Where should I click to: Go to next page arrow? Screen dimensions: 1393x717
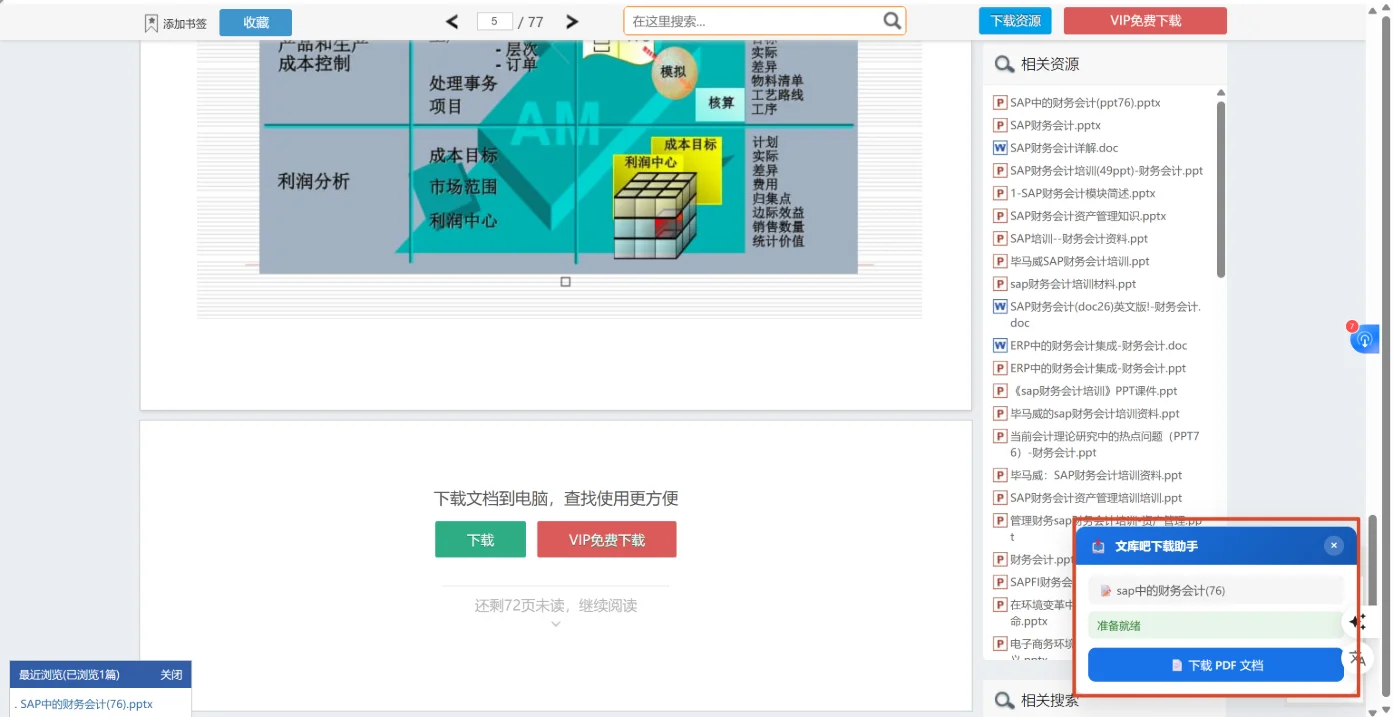coord(572,22)
